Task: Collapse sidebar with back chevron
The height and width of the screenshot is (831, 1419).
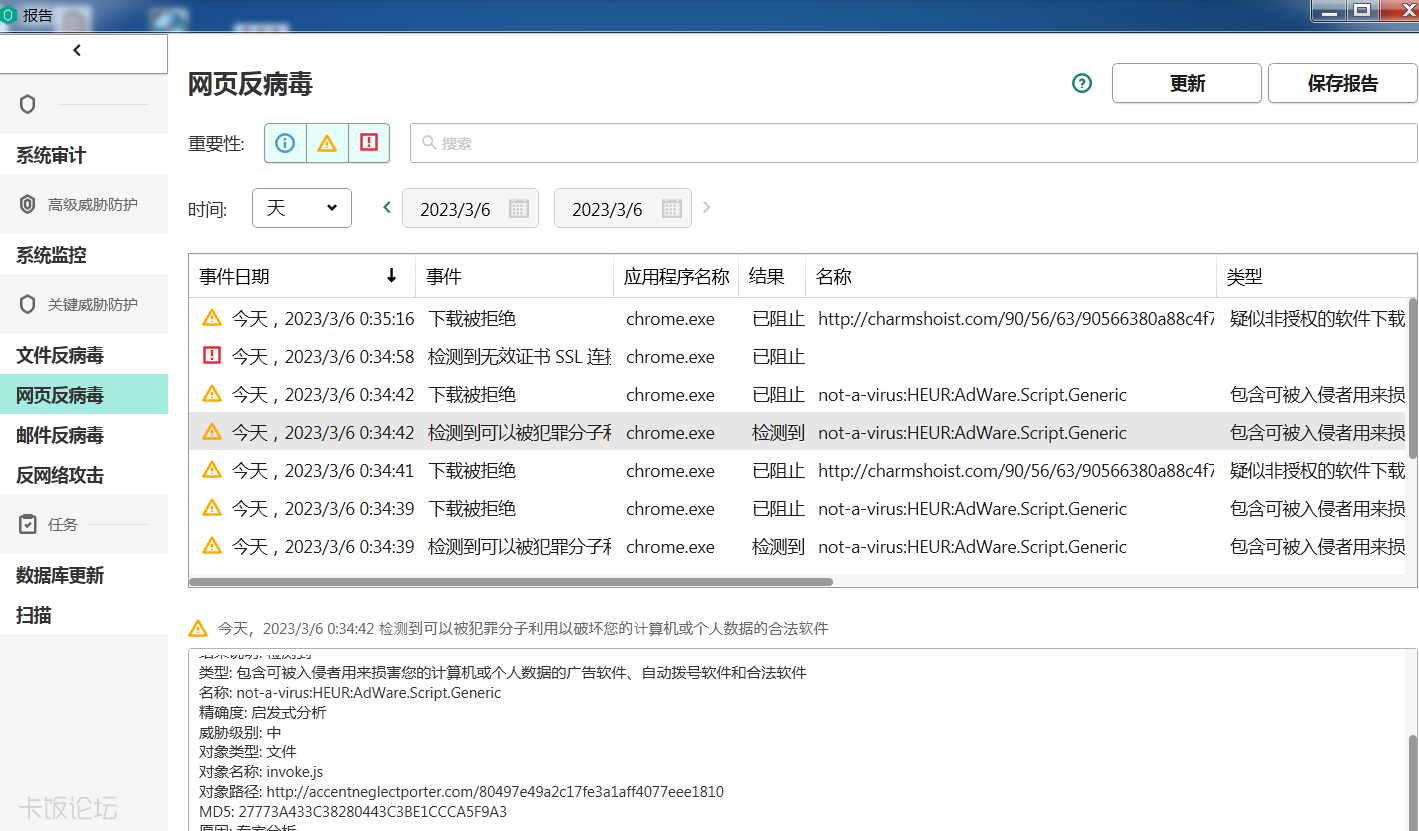Action: pos(77,51)
